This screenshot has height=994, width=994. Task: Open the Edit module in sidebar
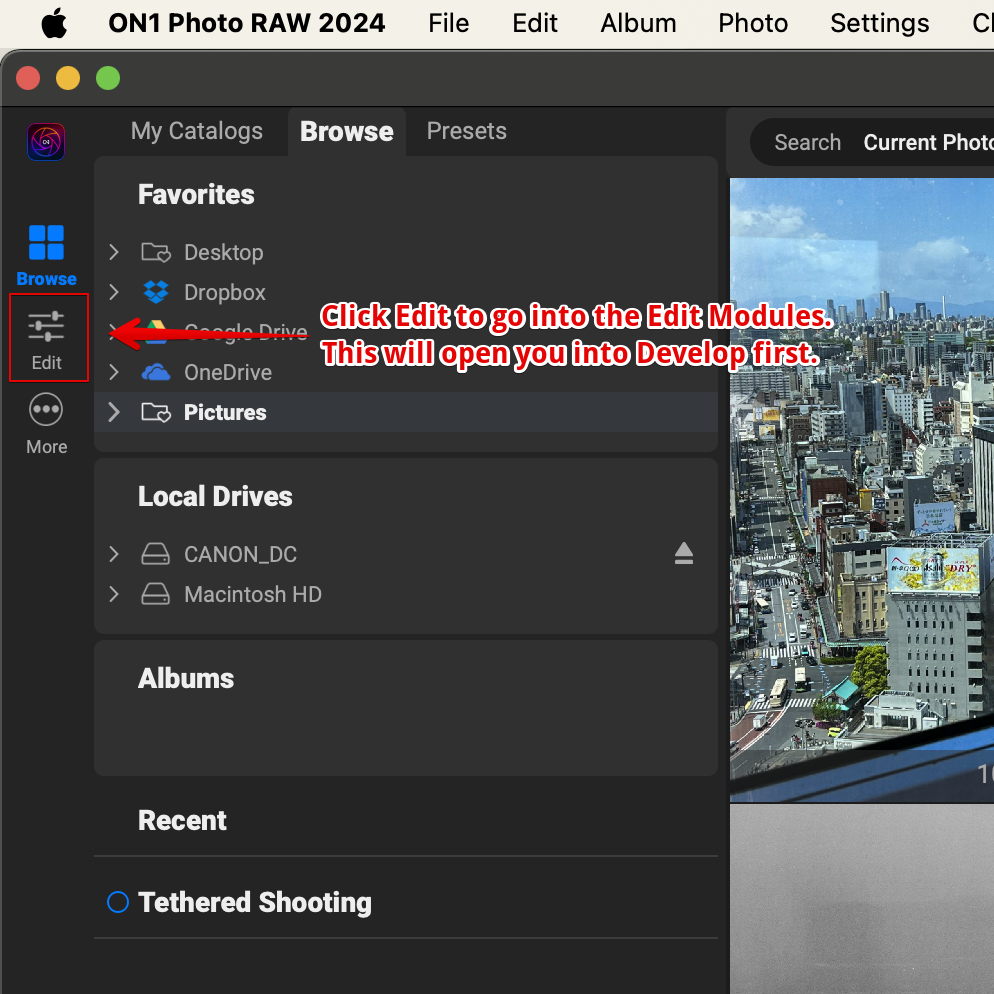47,337
